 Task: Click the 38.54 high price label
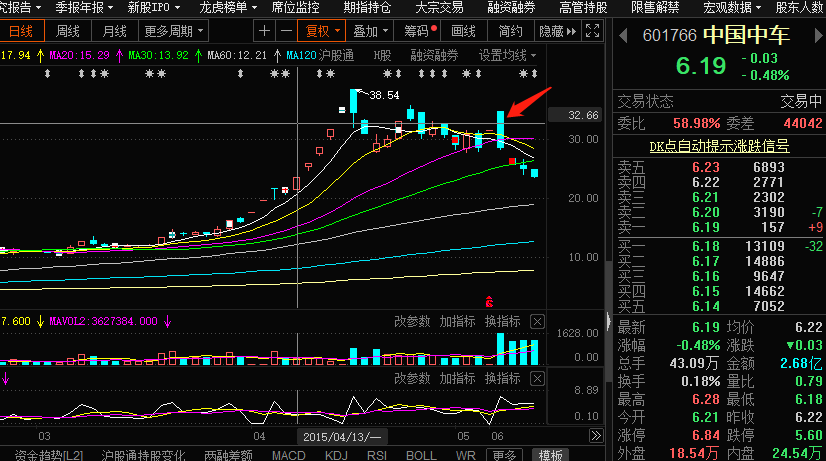[384, 95]
